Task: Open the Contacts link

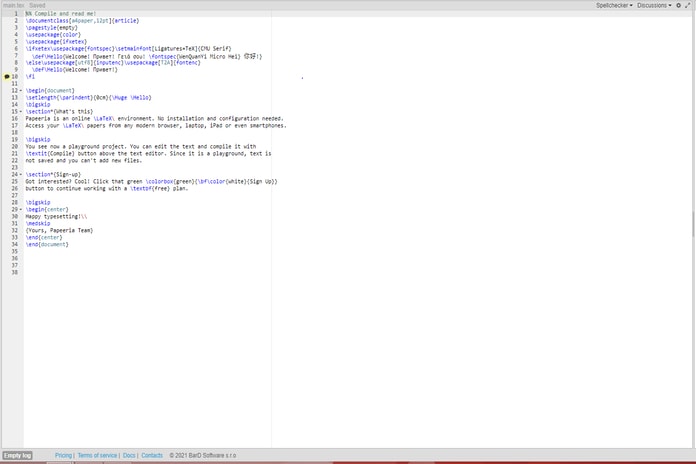Action: pos(152,455)
